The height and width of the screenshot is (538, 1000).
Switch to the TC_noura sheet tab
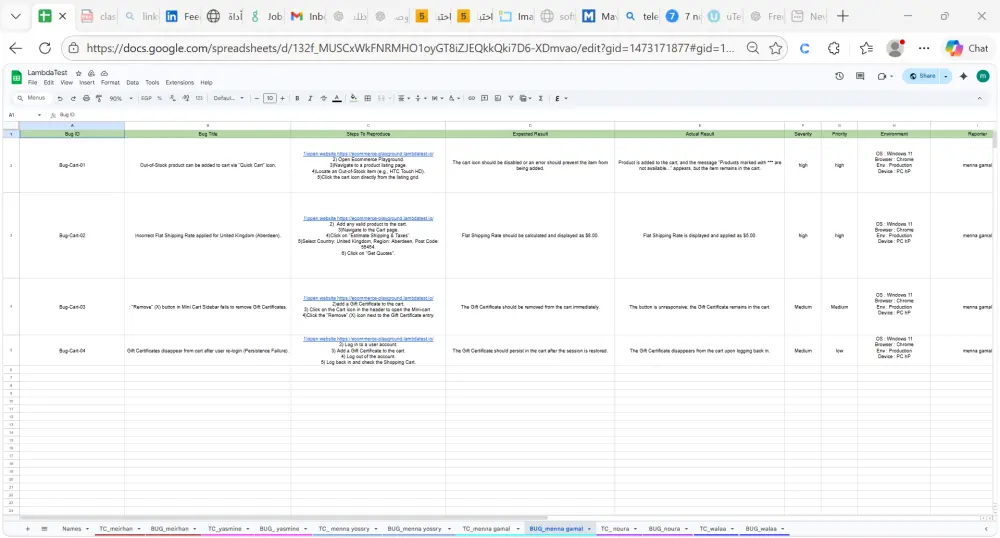(618, 529)
